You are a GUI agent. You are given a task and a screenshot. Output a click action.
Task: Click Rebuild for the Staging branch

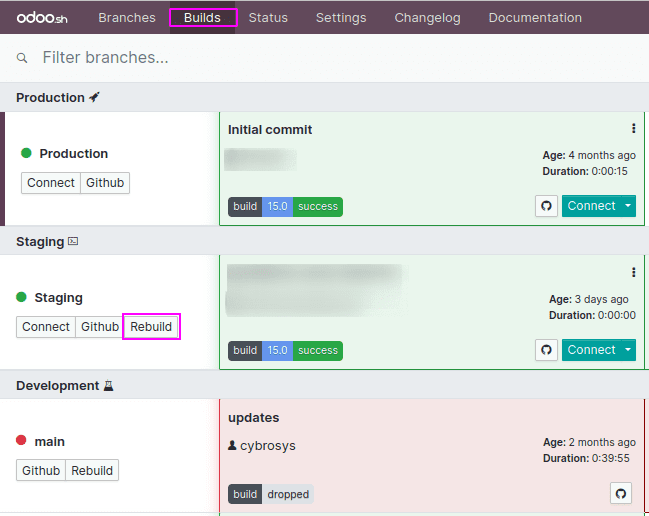[x=151, y=326]
